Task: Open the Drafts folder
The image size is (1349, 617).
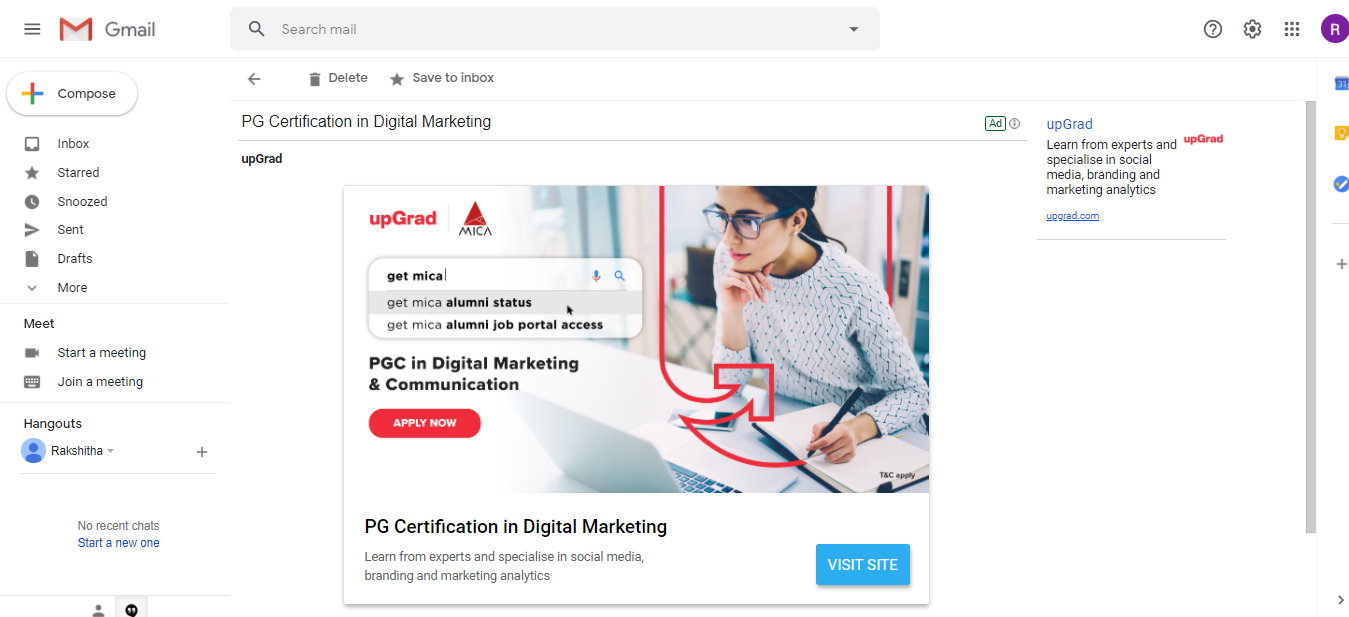Action: (x=74, y=258)
